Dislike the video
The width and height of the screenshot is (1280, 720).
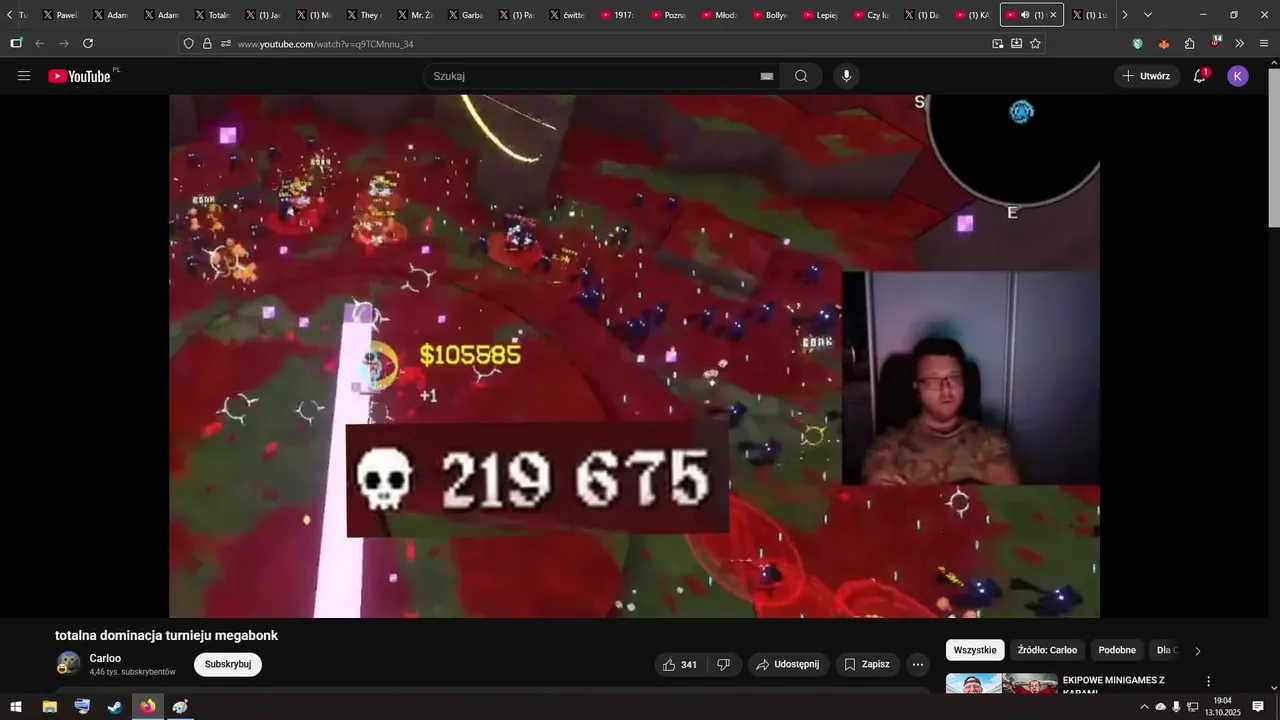(x=724, y=665)
